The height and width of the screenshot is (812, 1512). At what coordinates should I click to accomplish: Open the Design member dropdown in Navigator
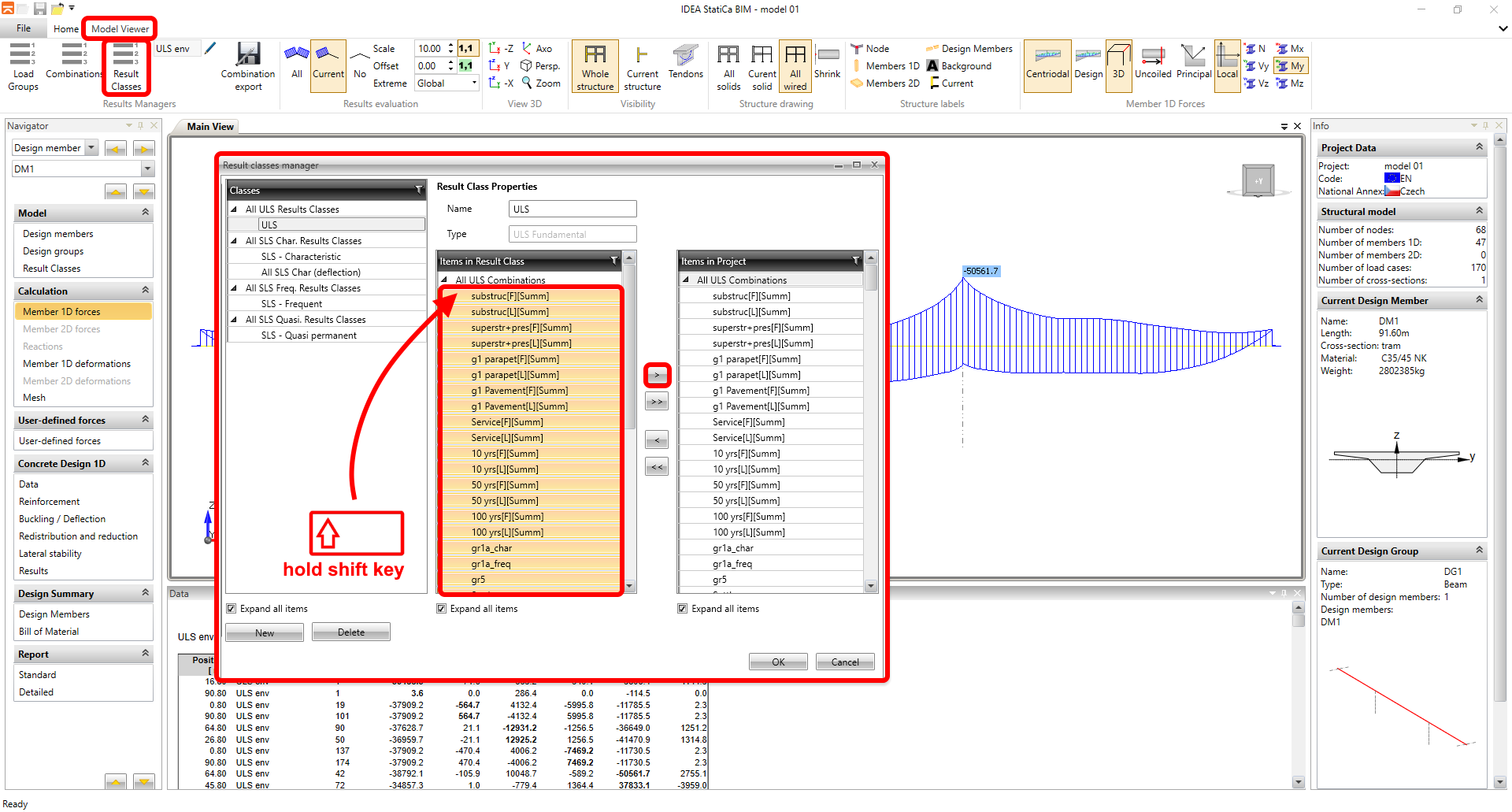[x=91, y=148]
